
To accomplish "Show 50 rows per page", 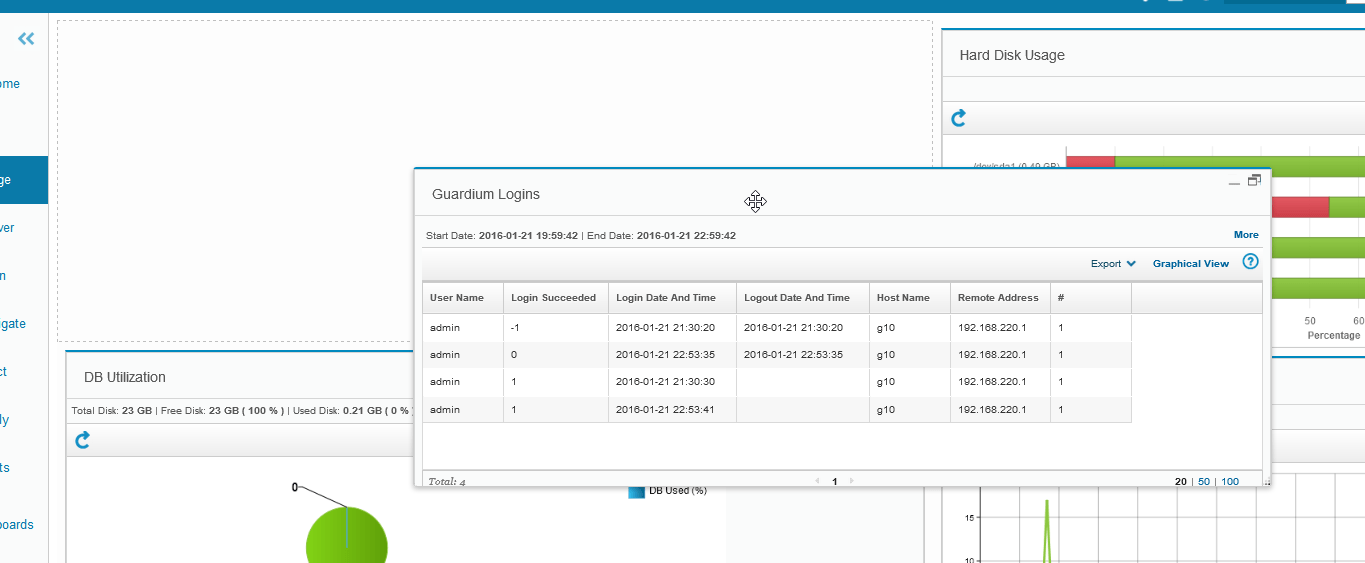I will tap(1204, 481).
